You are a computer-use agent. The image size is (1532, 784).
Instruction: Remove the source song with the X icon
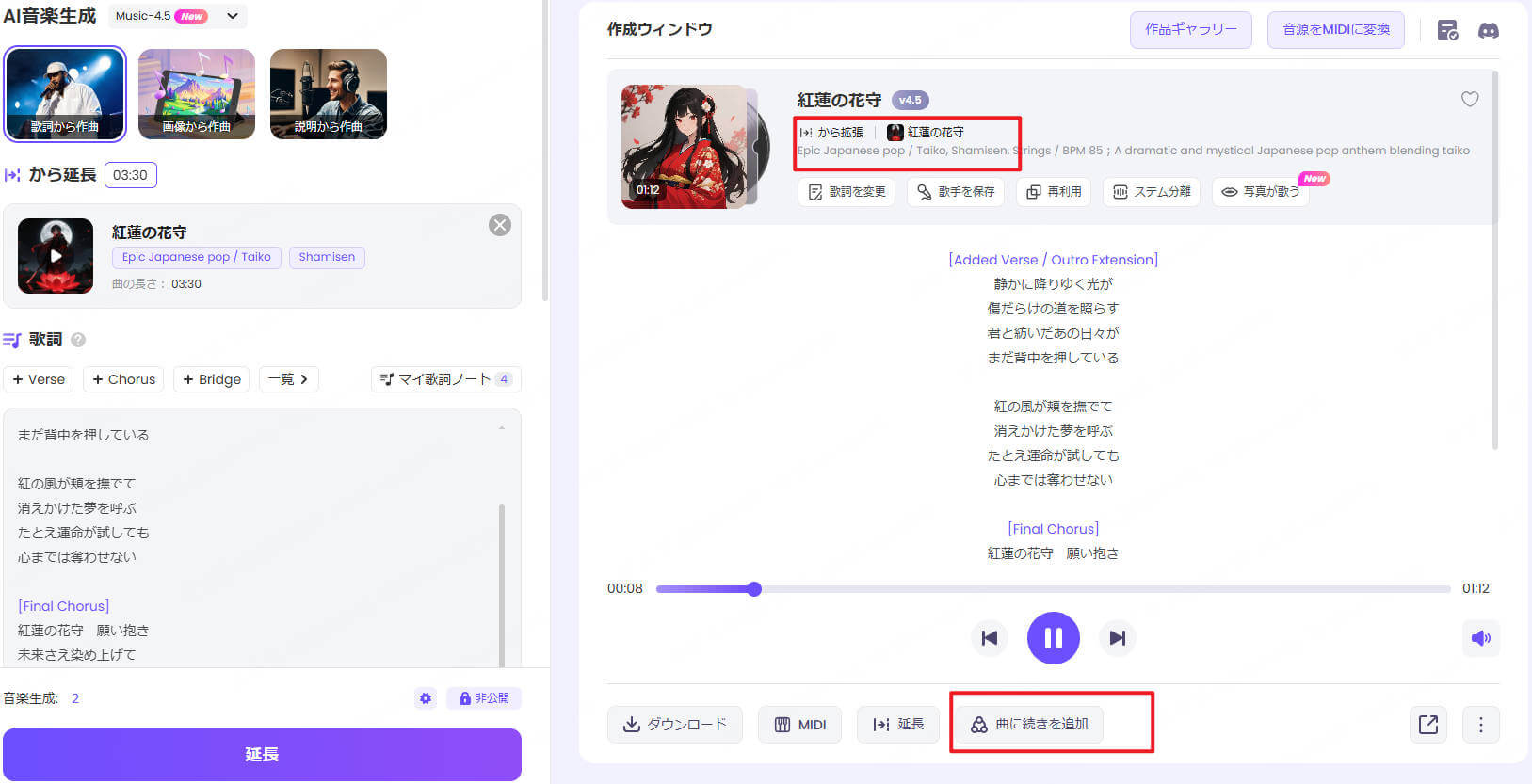coord(500,225)
